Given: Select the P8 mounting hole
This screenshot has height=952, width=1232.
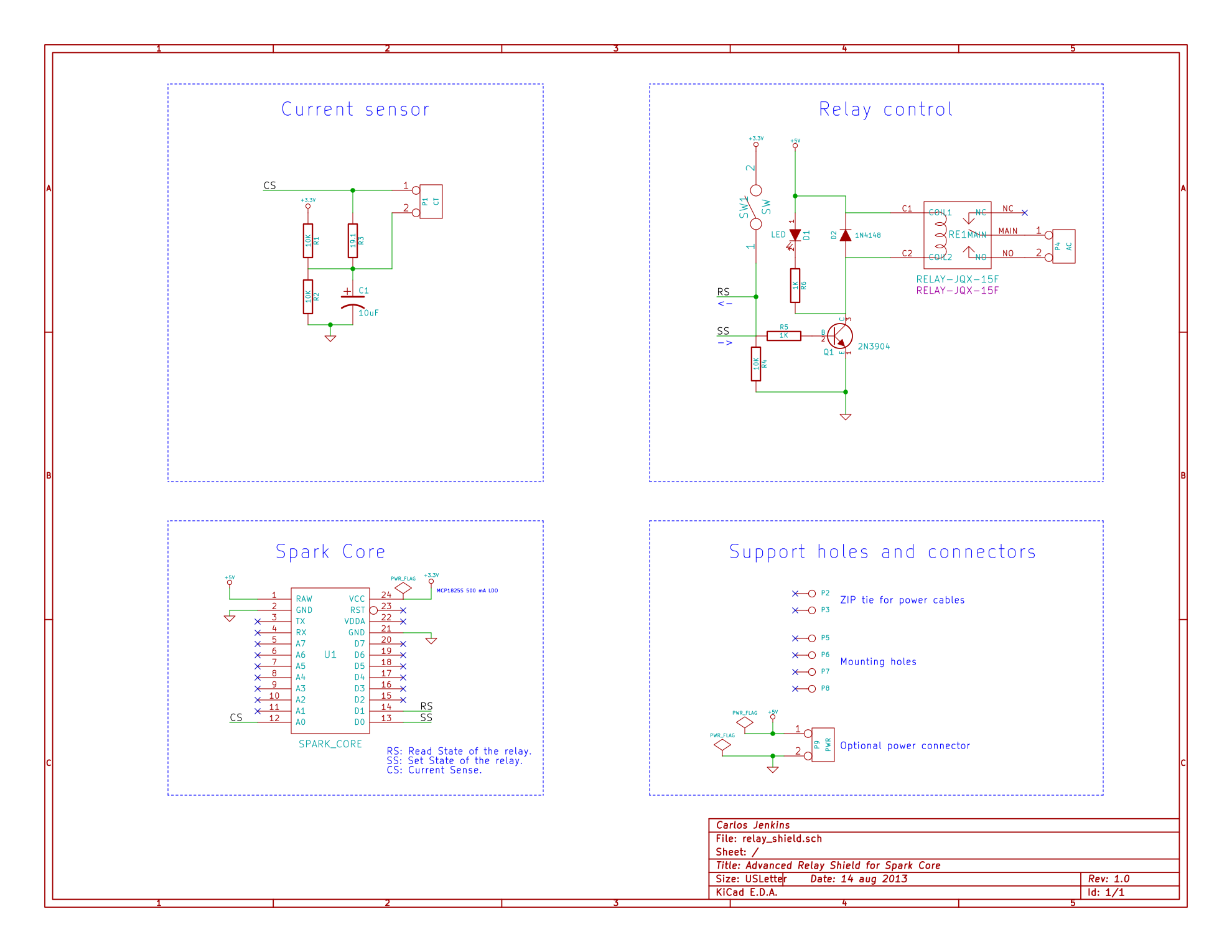Looking at the screenshot, I should 811,689.
